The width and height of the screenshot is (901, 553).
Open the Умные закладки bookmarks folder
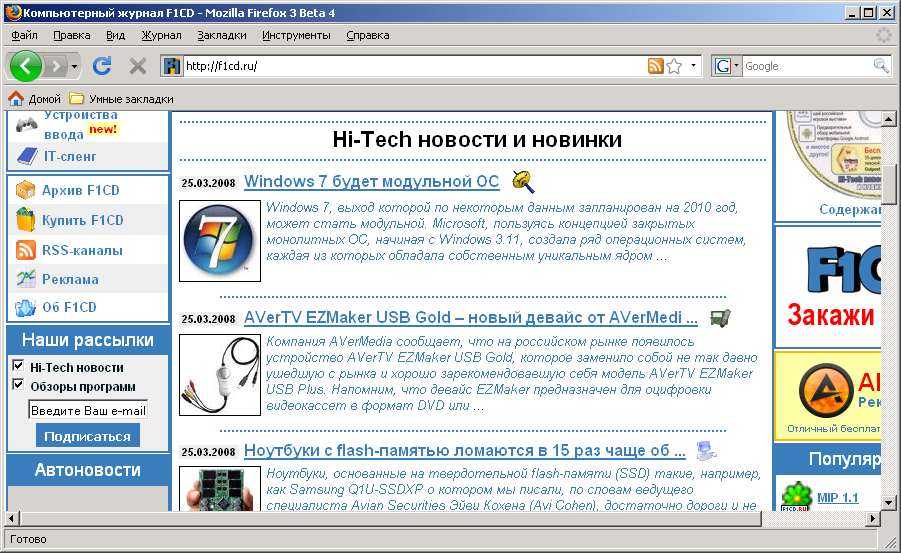pyautogui.click(x=121, y=99)
